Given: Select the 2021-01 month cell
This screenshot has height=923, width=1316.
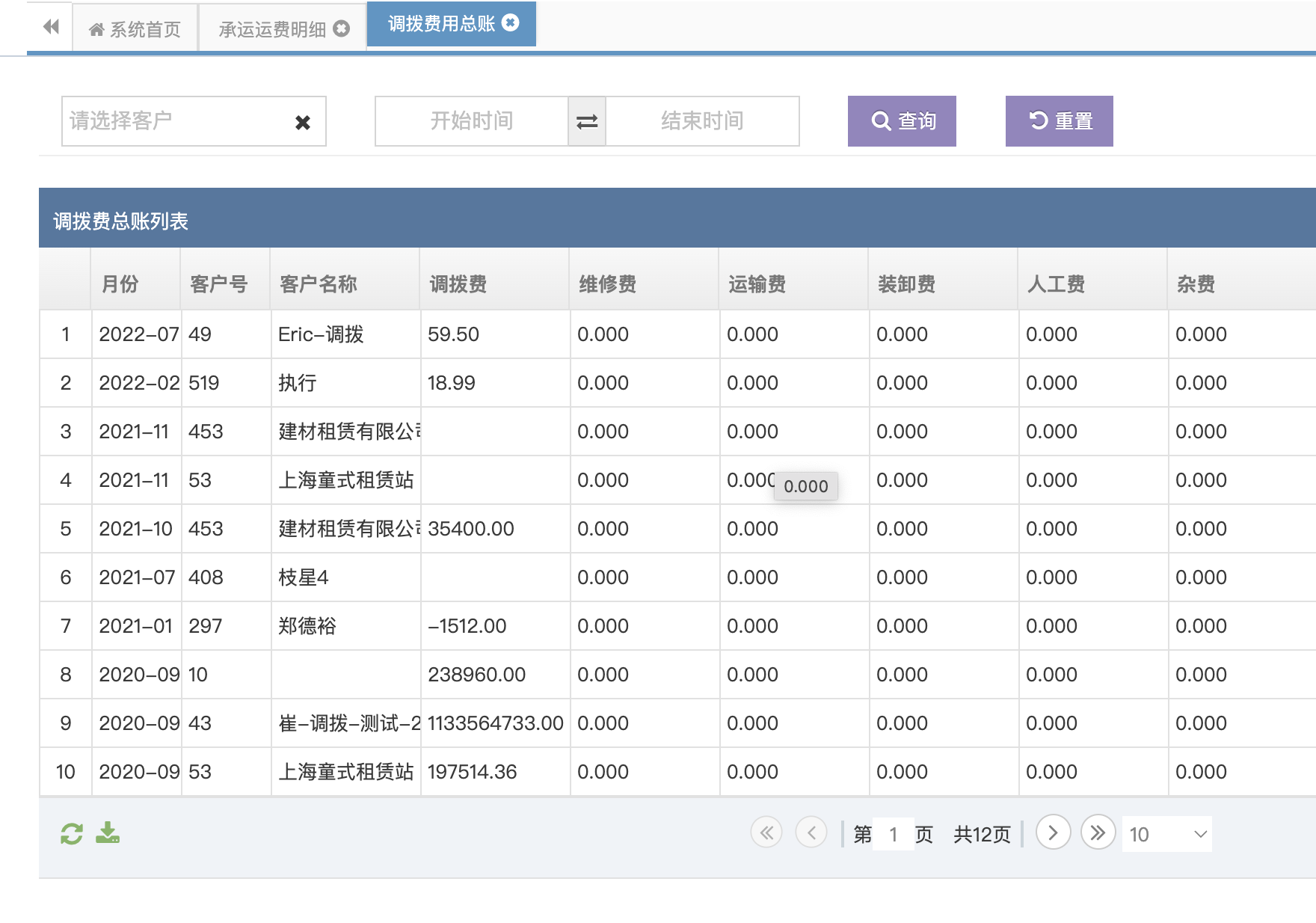Looking at the screenshot, I should 136,626.
